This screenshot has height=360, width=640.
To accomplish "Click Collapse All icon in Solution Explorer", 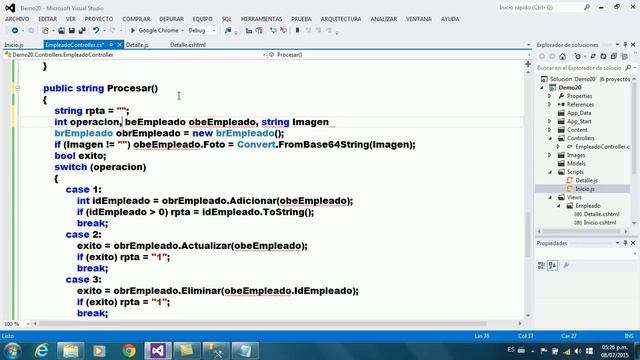I will point(613,56).
